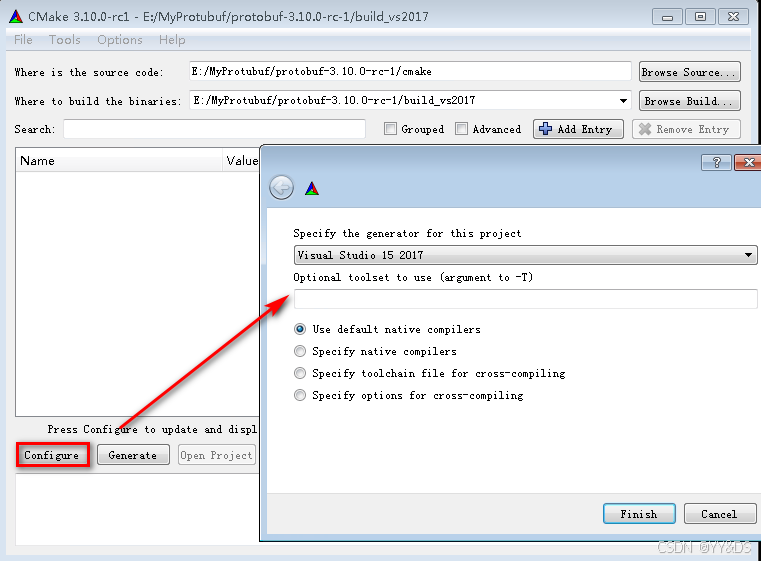
Task: Click the Optional toolset input field
Action: (525, 299)
